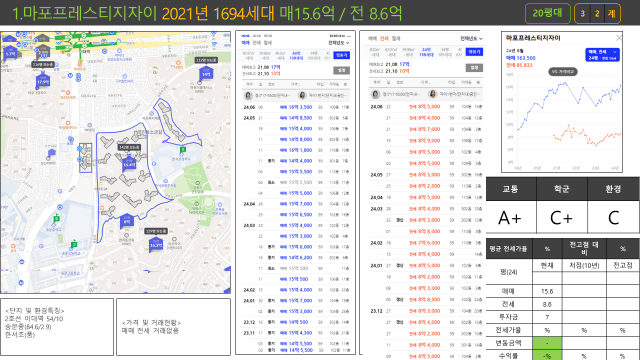Click the VS 가격비교 pill on the chart
This screenshot has width=640, height=360.
562,71
